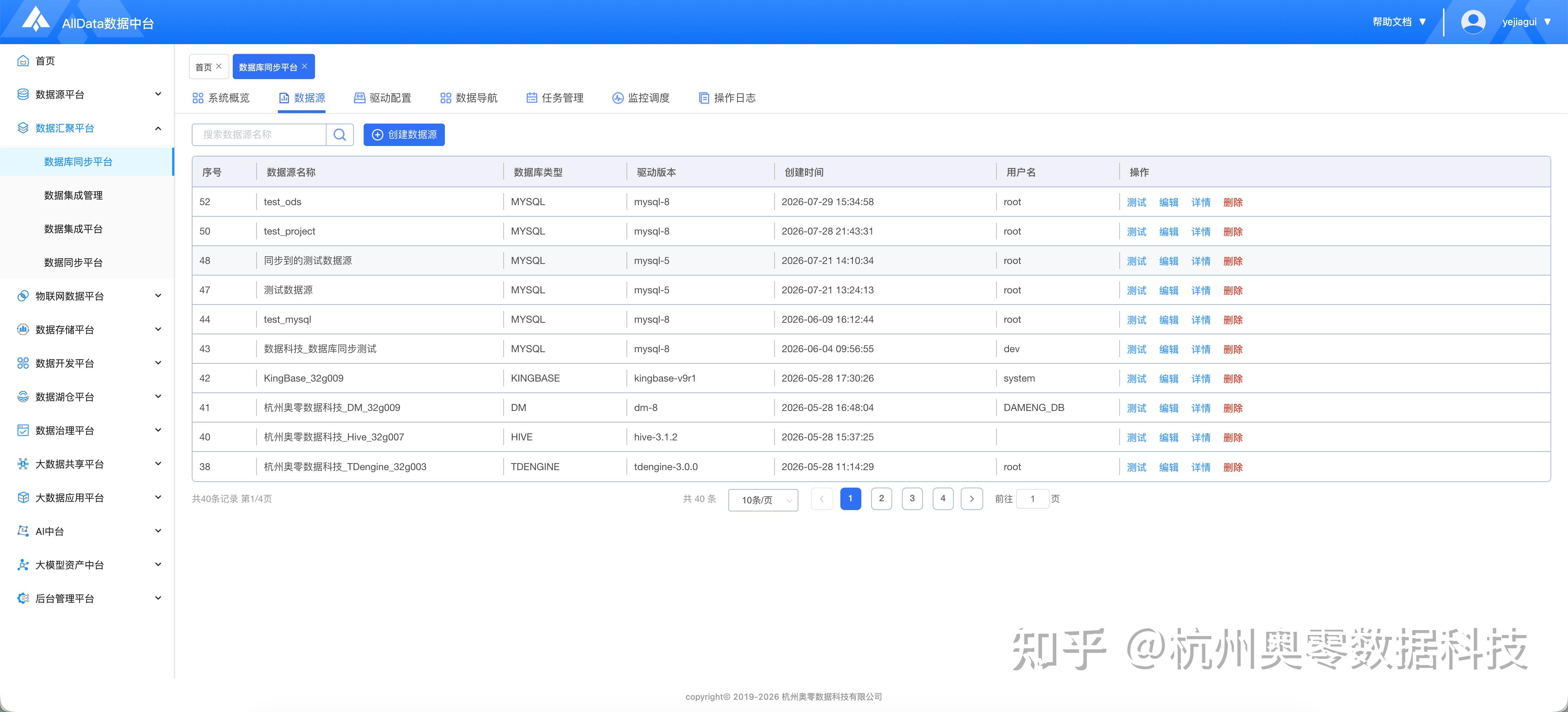
Task: Click the 监控调度 pulse icon
Action: click(x=618, y=98)
